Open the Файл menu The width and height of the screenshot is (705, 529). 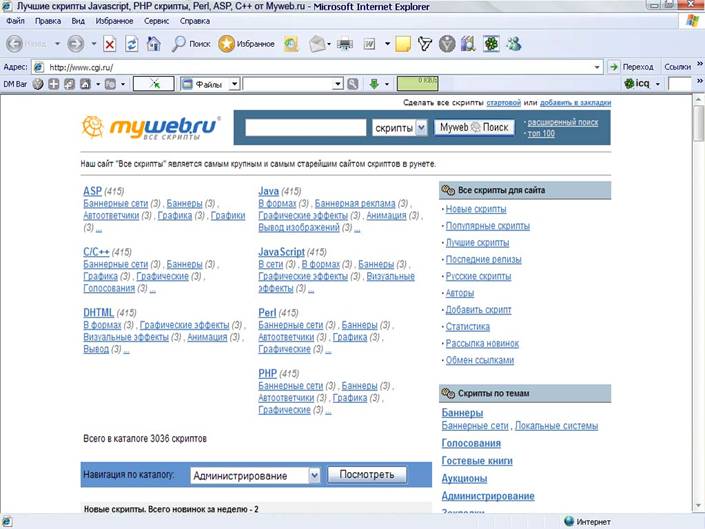[x=15, y=21]
